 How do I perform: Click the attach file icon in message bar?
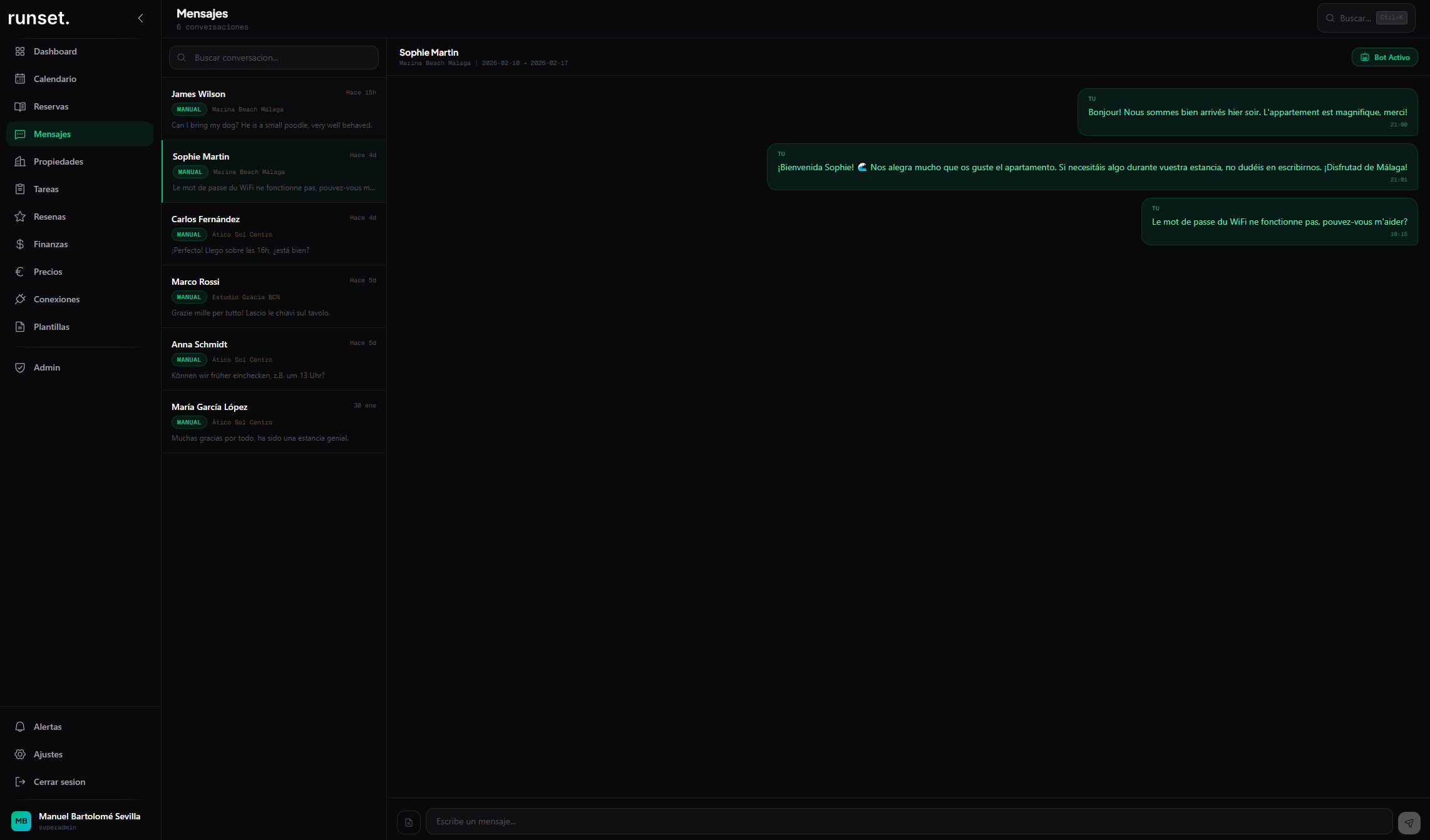409,821
